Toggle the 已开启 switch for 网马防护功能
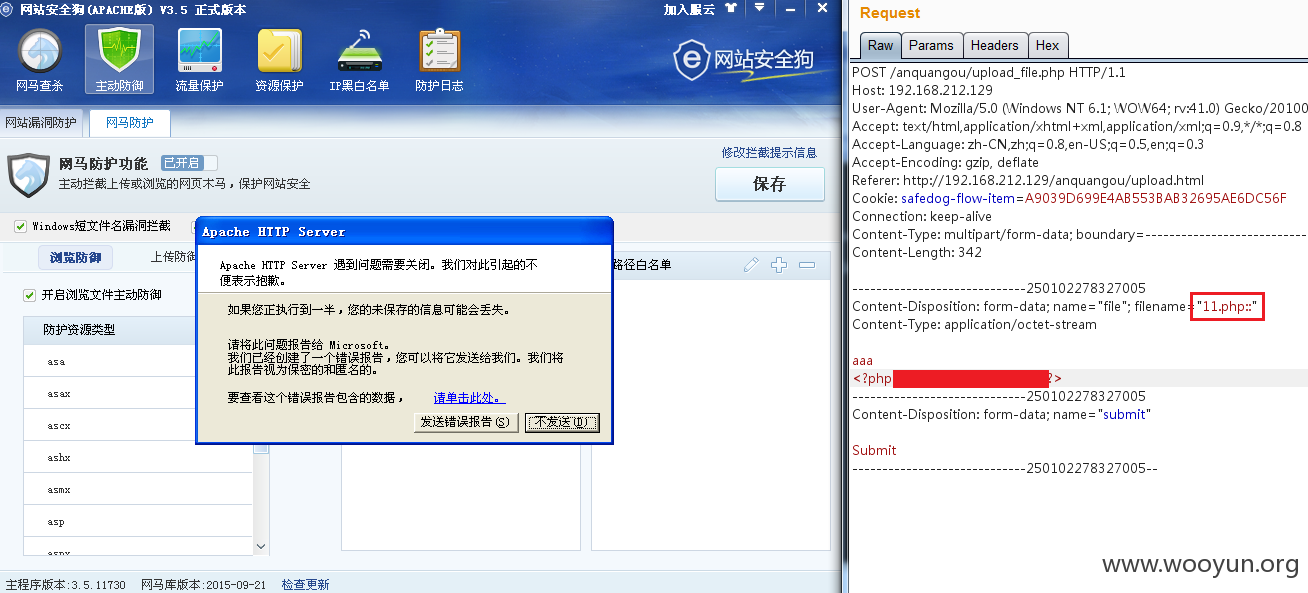 [x=189, y=163]
